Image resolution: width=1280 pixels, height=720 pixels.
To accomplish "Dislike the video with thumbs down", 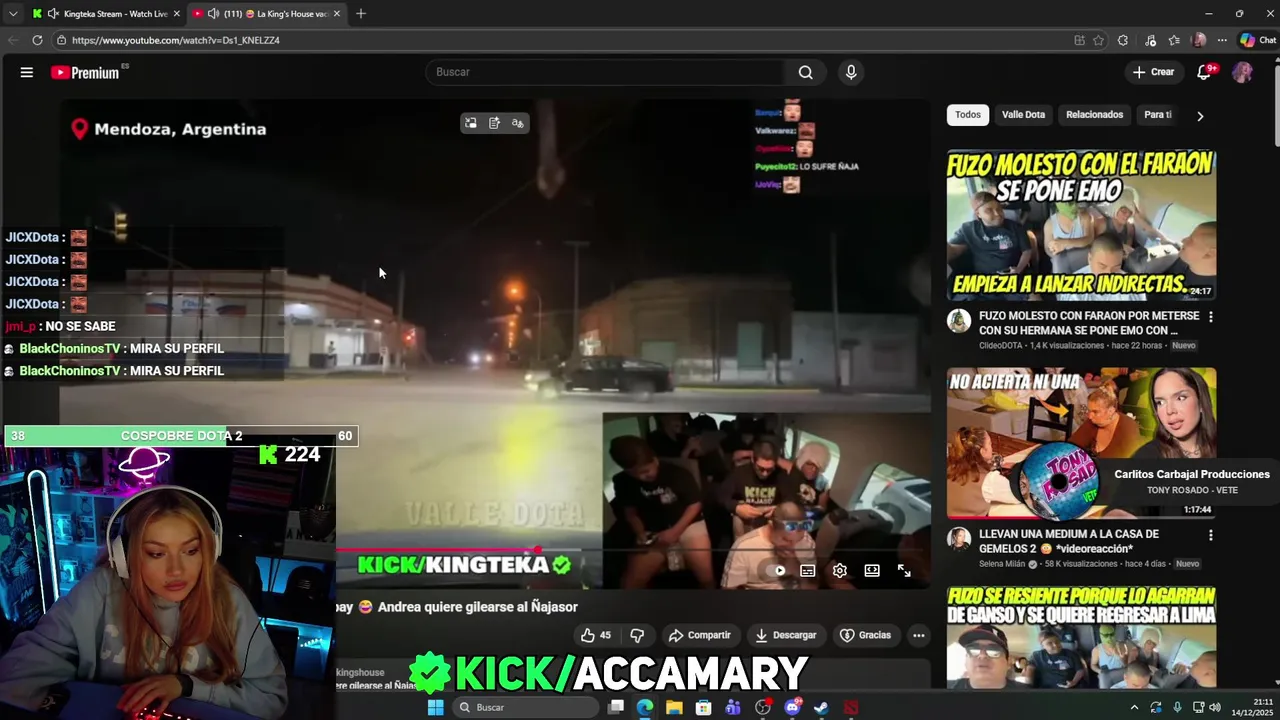I will [637, 635].
